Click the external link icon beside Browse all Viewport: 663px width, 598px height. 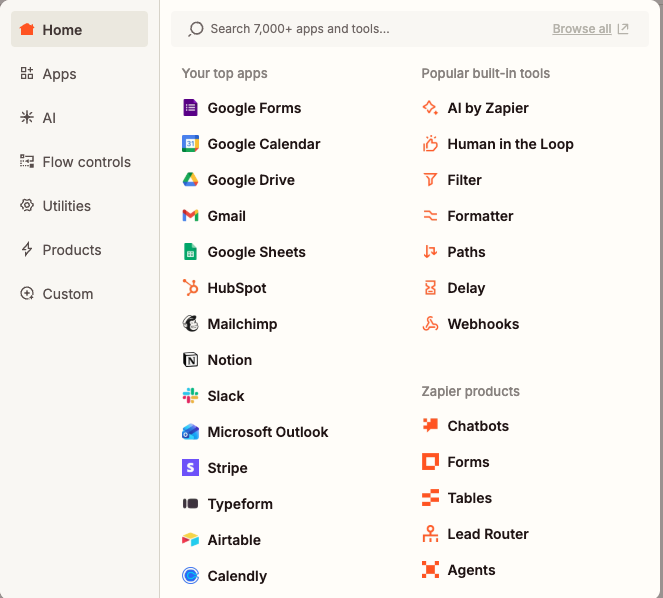pyautogui.click(x=623, y=29)
